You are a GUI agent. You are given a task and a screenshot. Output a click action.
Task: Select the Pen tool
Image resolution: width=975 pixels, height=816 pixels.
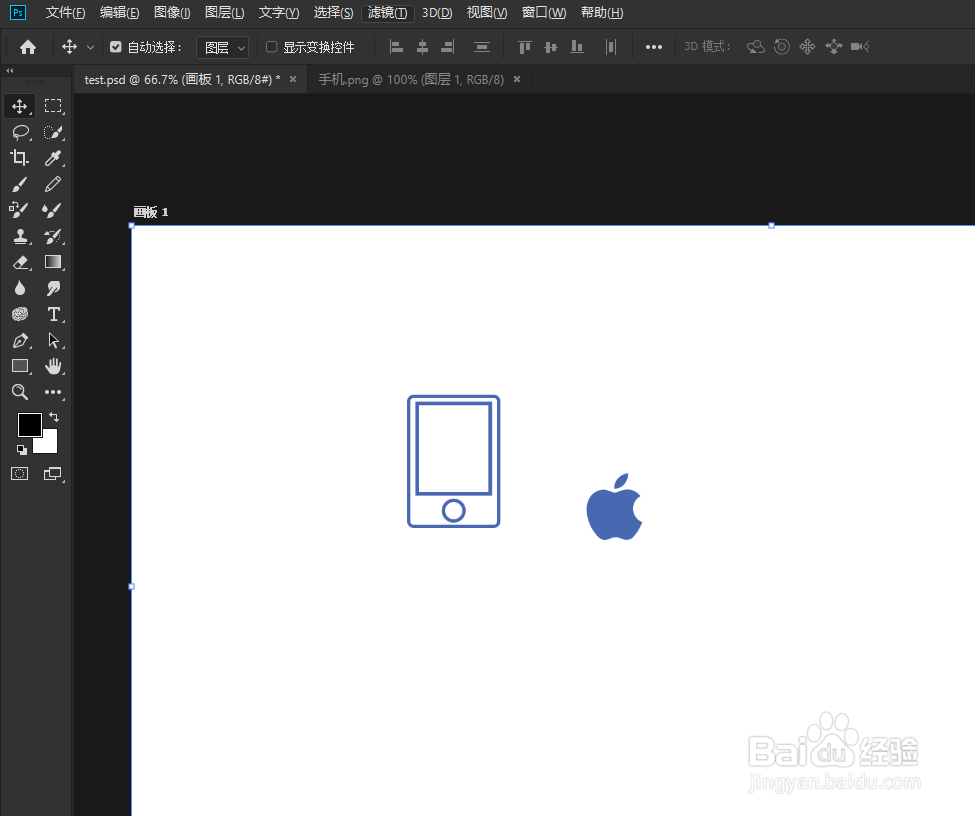click(x=19, y=340)
